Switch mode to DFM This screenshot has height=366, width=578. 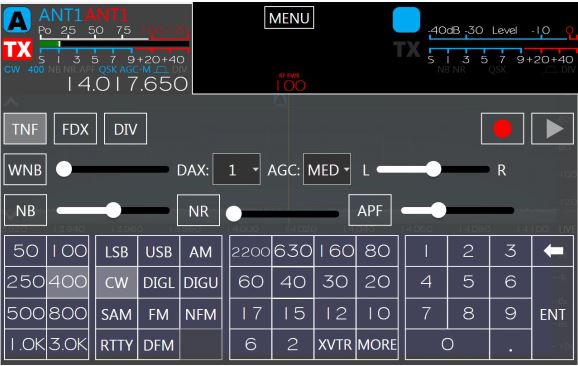[x=159, y=345]
